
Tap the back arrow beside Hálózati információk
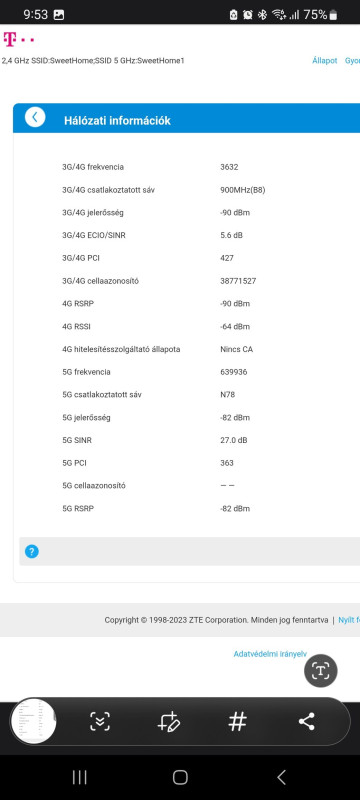tap(35, 117)
